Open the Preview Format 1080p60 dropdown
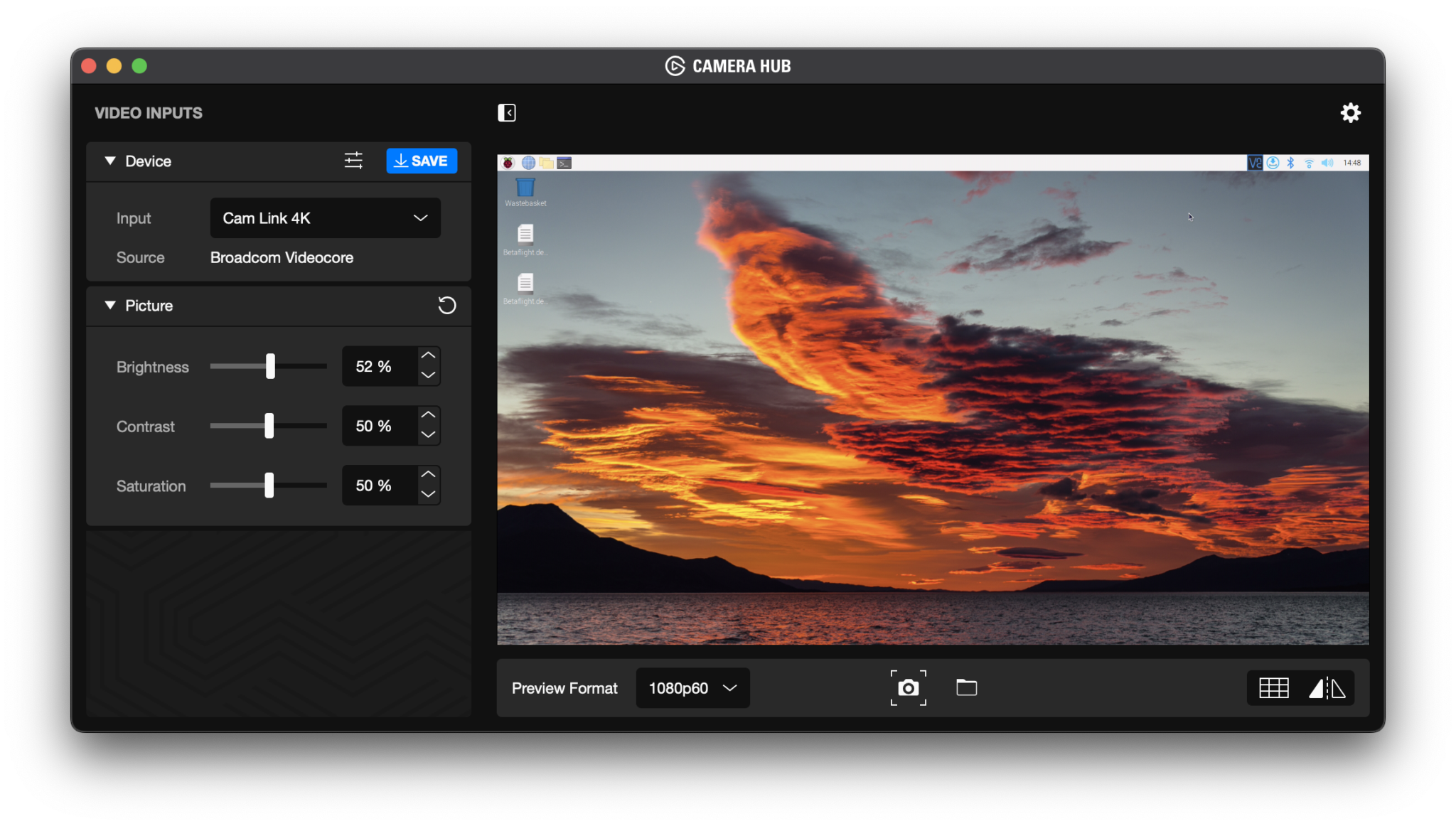 [692, 688]
